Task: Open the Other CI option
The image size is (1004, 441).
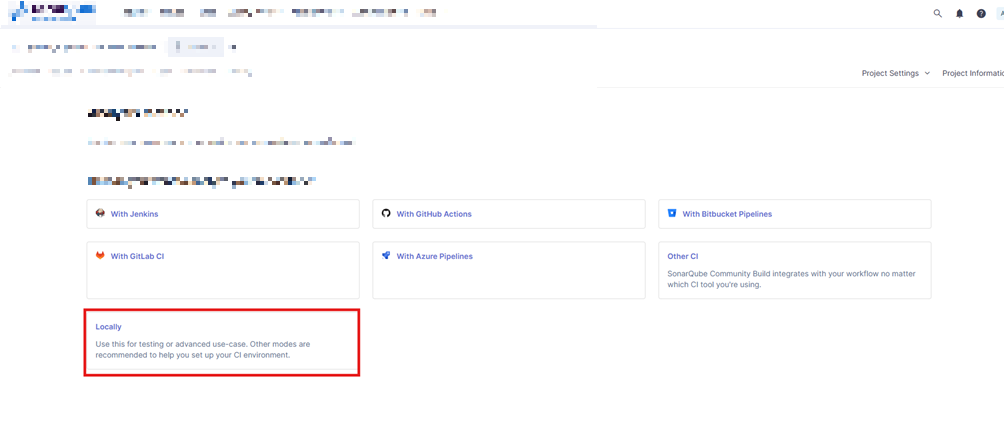Action: pos(795,270)
